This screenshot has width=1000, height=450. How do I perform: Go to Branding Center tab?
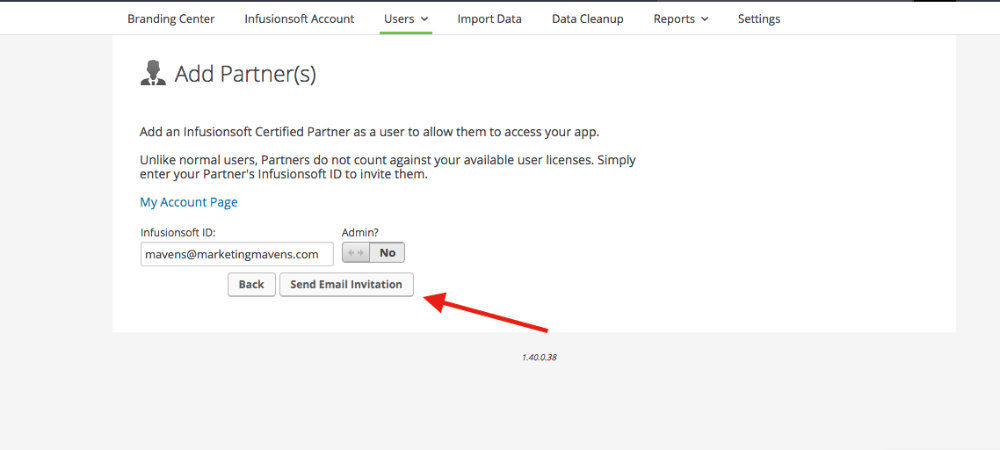click(171, 19)
